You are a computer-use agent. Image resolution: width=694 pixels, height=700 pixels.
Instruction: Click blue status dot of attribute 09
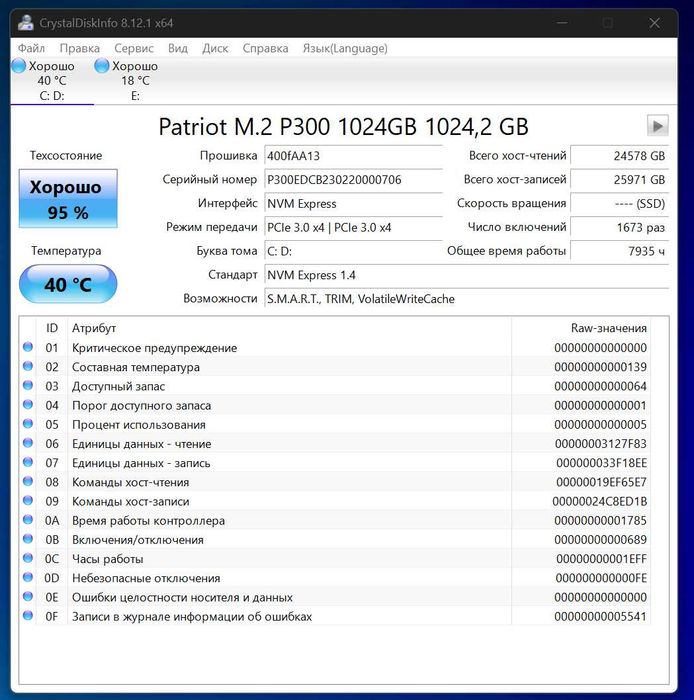click(28, 500)
